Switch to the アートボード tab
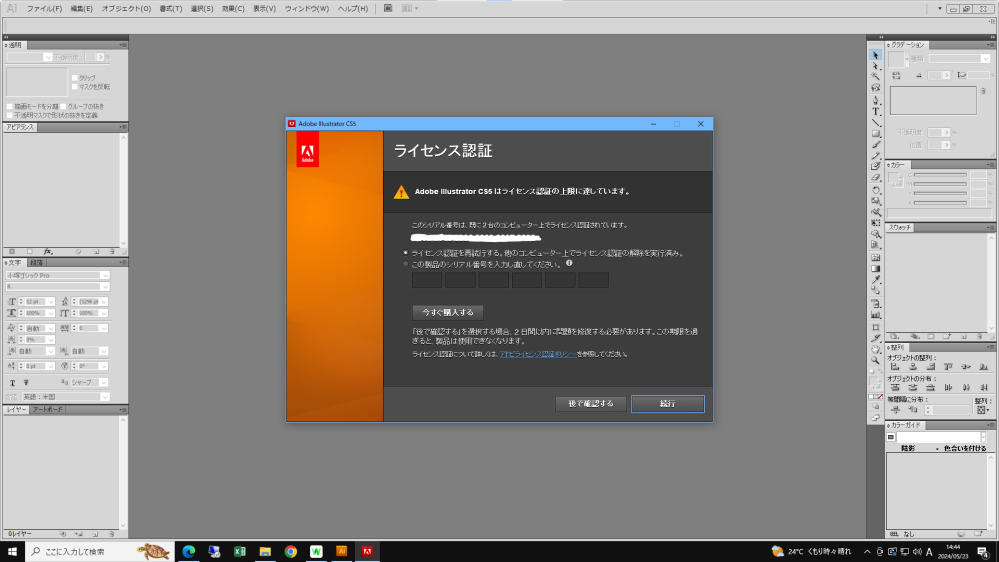Screen dimensions: 999x562 48,410
